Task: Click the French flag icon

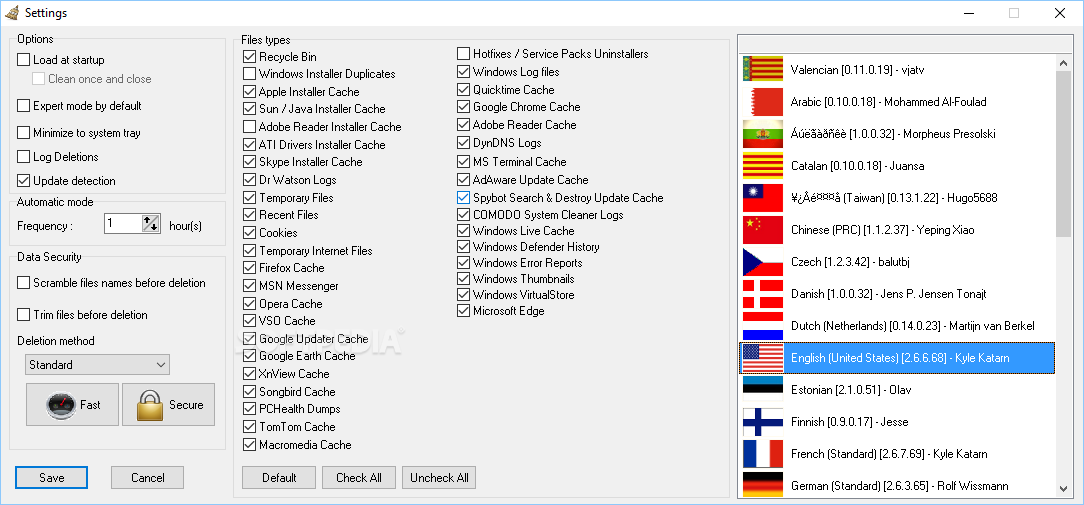Action: click(x=763, y=454)
